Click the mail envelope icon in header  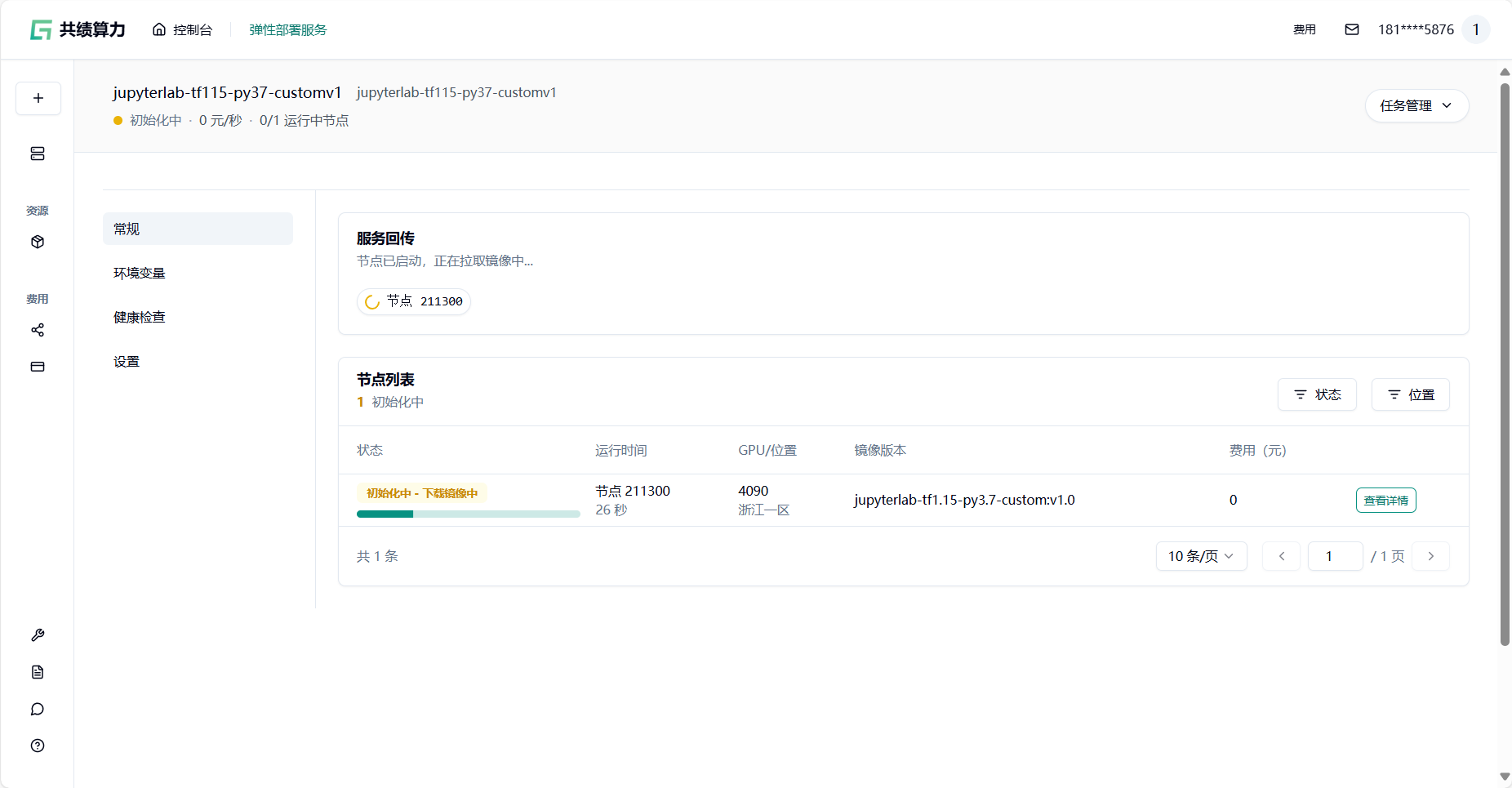tap(1352, 29)
